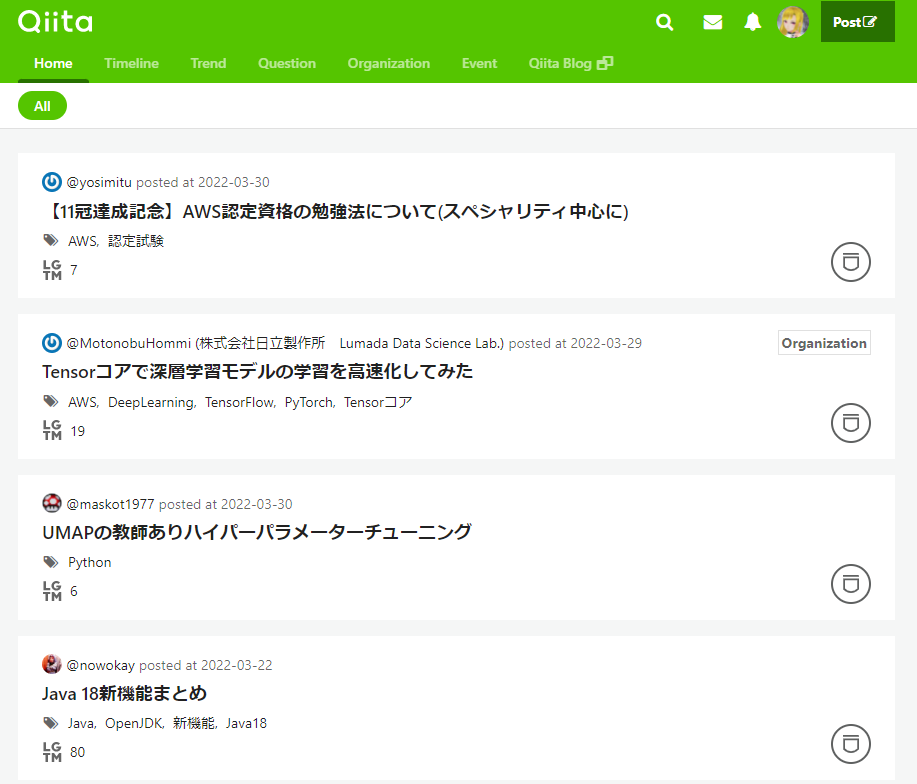Select the All topic filter pill

(42, 104)
